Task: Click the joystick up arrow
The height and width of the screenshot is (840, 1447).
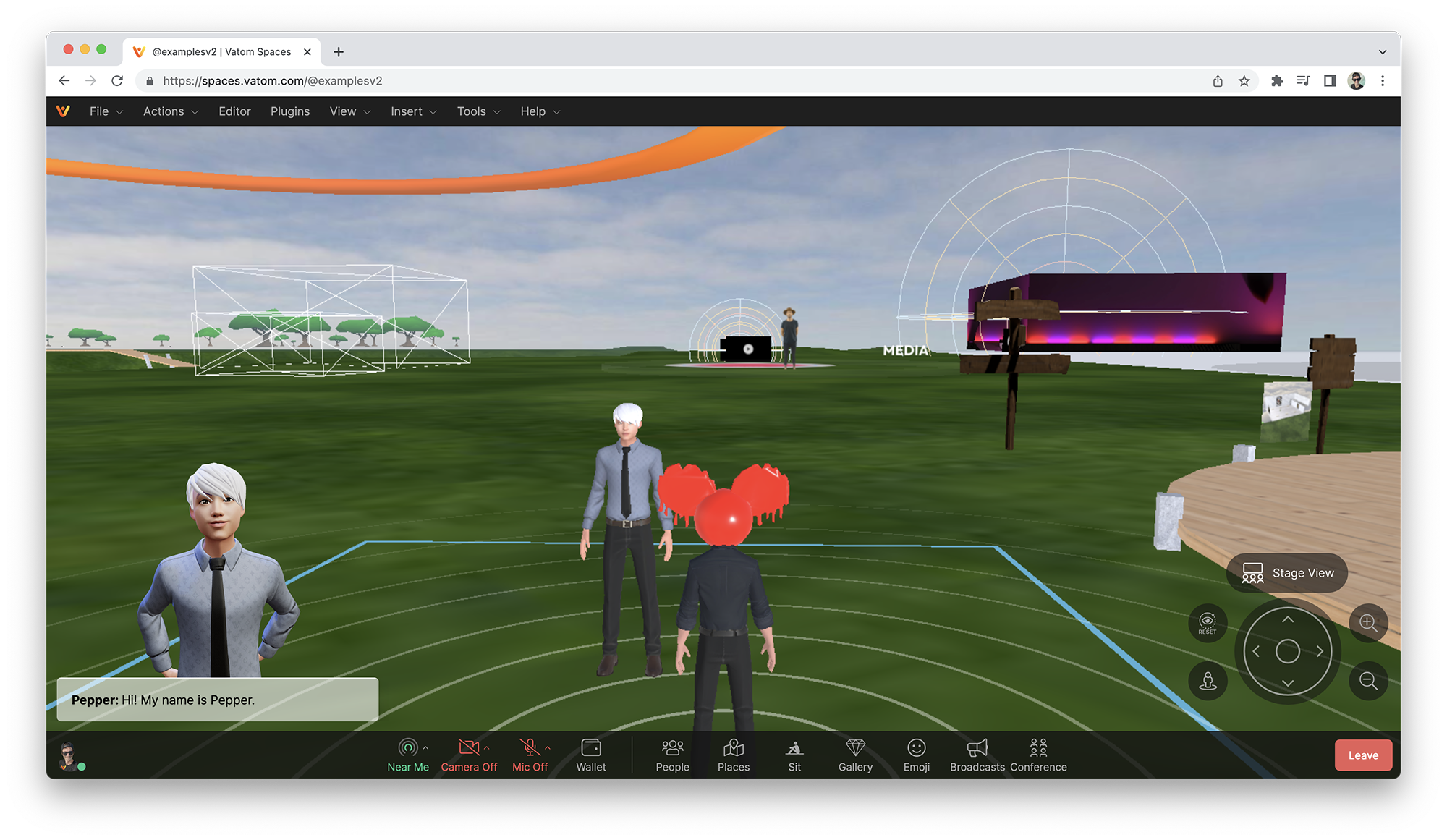Action: pyautogui.click(x=1288, y=620)
